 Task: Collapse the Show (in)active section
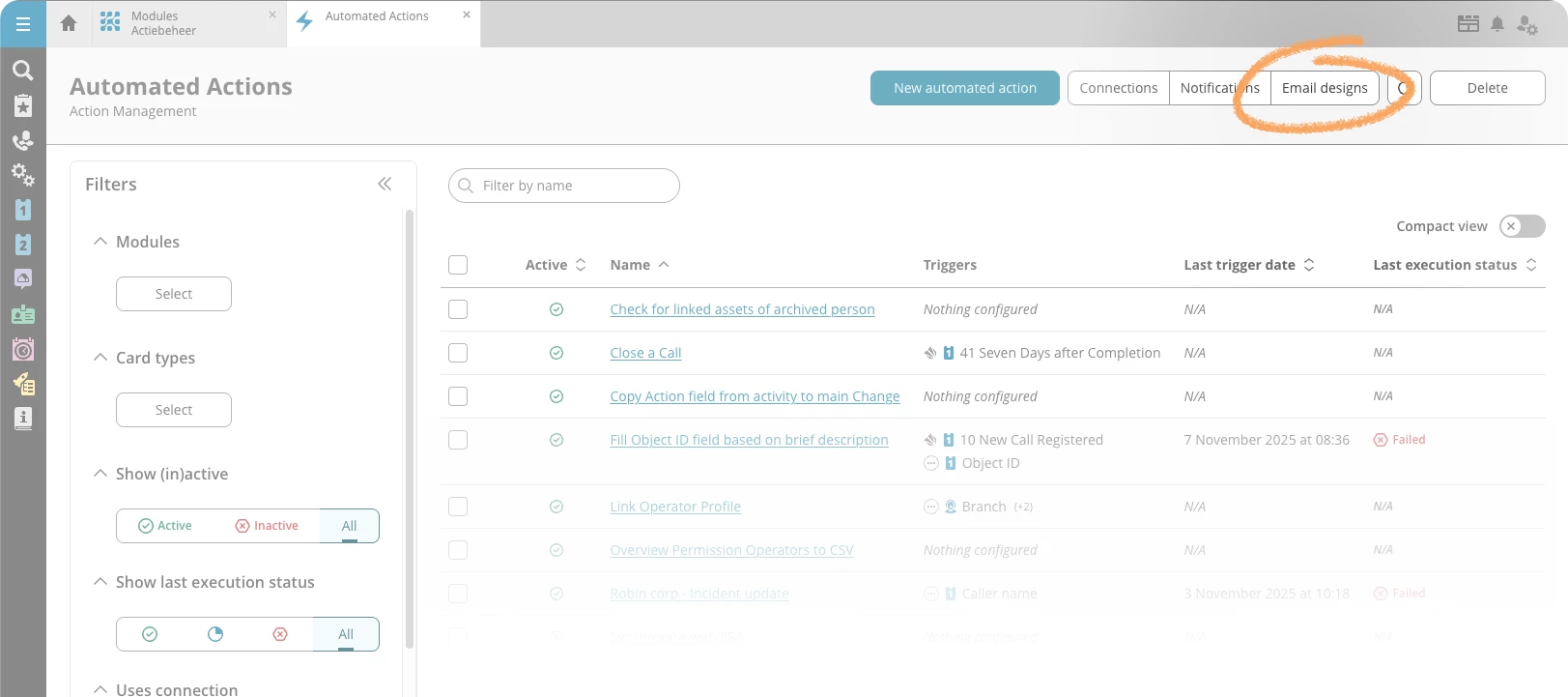pos(100,473)
